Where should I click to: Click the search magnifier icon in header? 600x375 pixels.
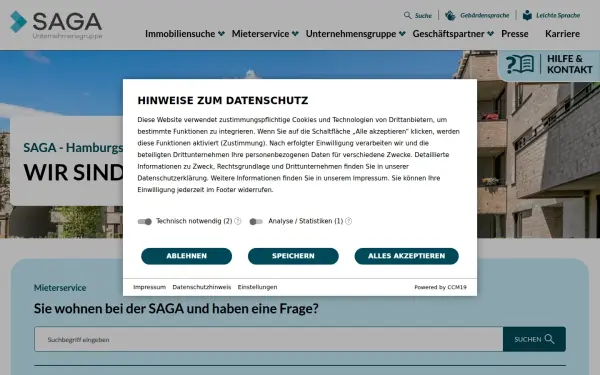[408, 15]
